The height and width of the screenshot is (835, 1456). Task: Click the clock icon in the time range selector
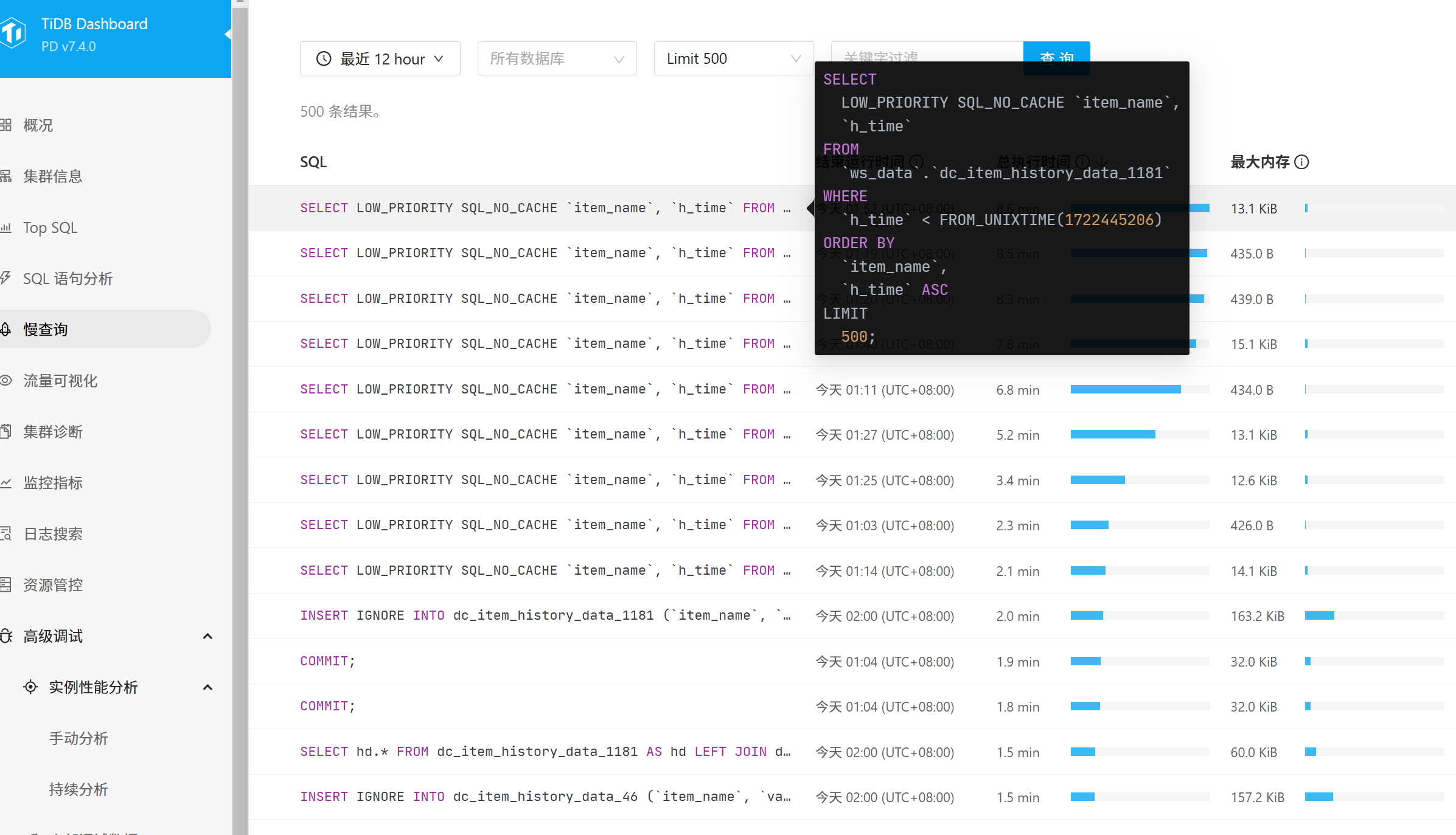(324, 59)
